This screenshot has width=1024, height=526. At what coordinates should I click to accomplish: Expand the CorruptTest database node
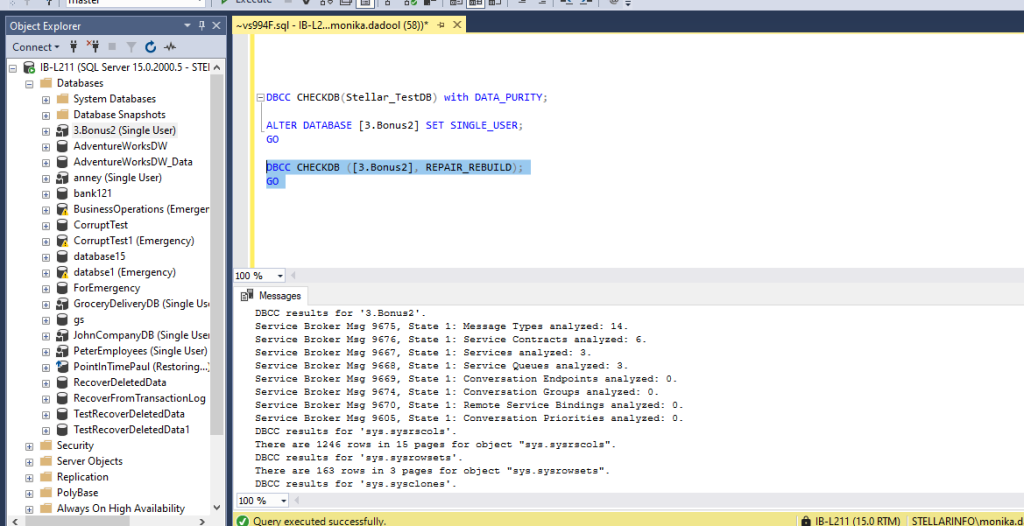coord(46,225)
